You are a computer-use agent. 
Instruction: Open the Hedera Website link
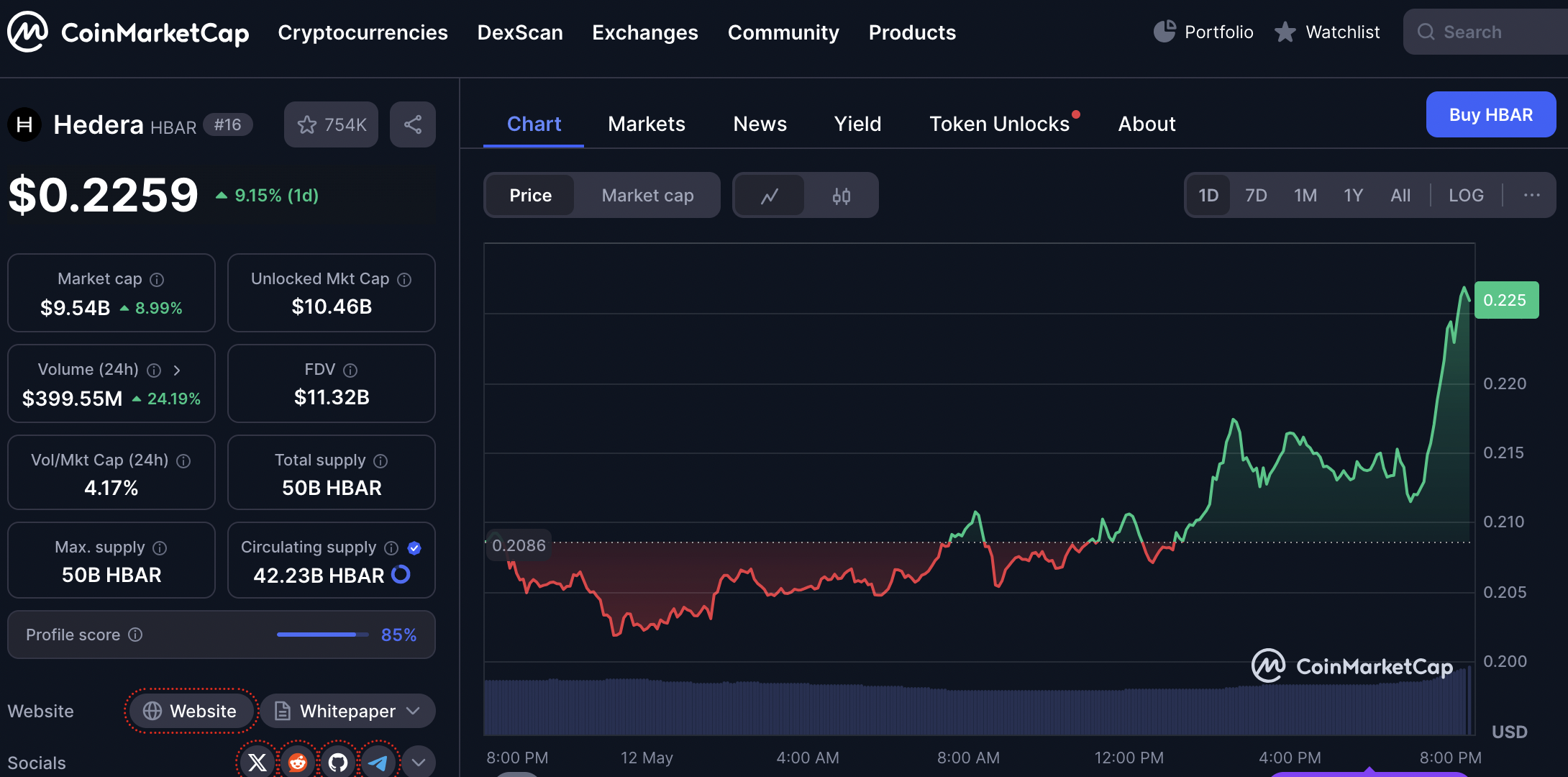coord(191,711)
